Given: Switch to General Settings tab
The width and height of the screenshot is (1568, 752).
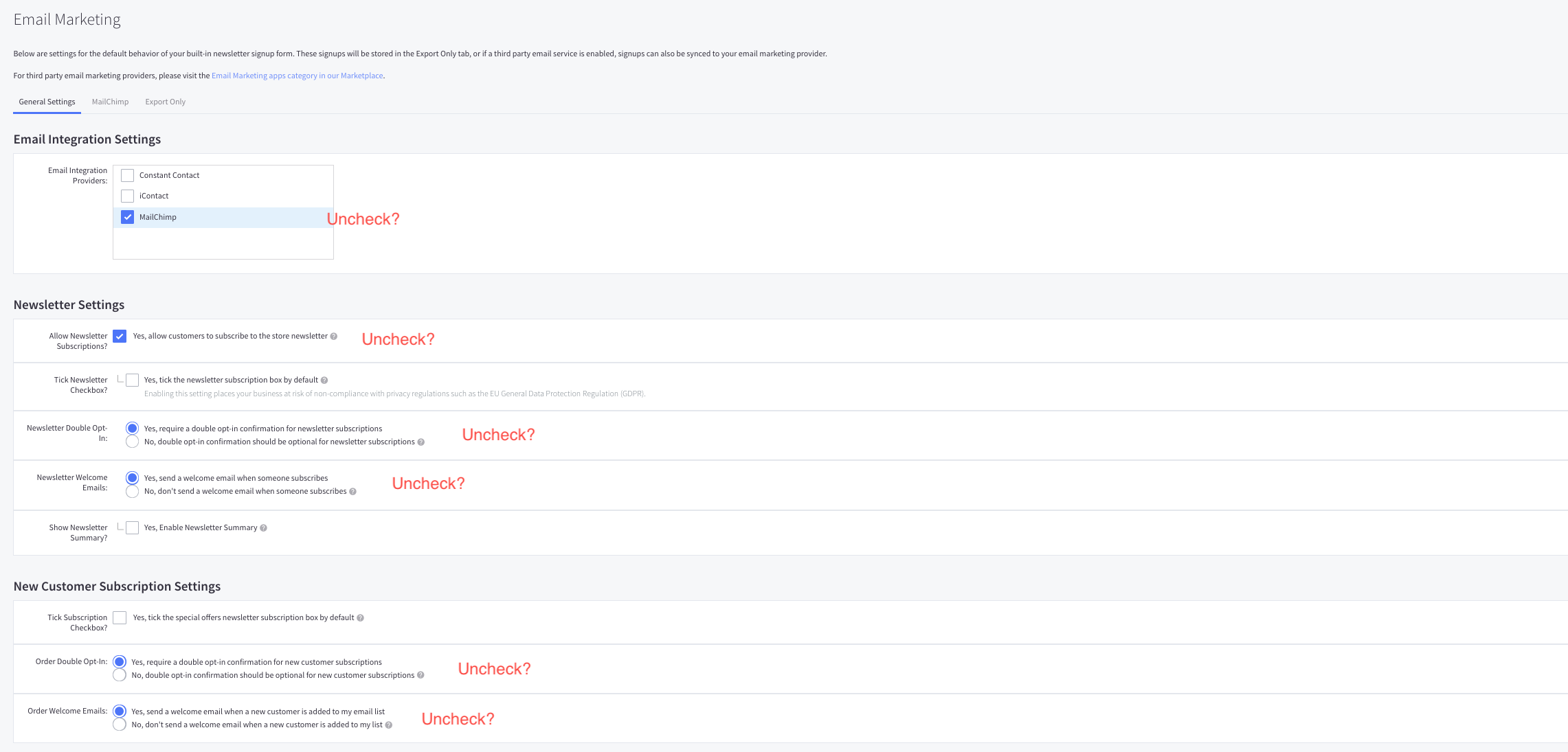Looking at the screenshot, I should tap(47, 102).
